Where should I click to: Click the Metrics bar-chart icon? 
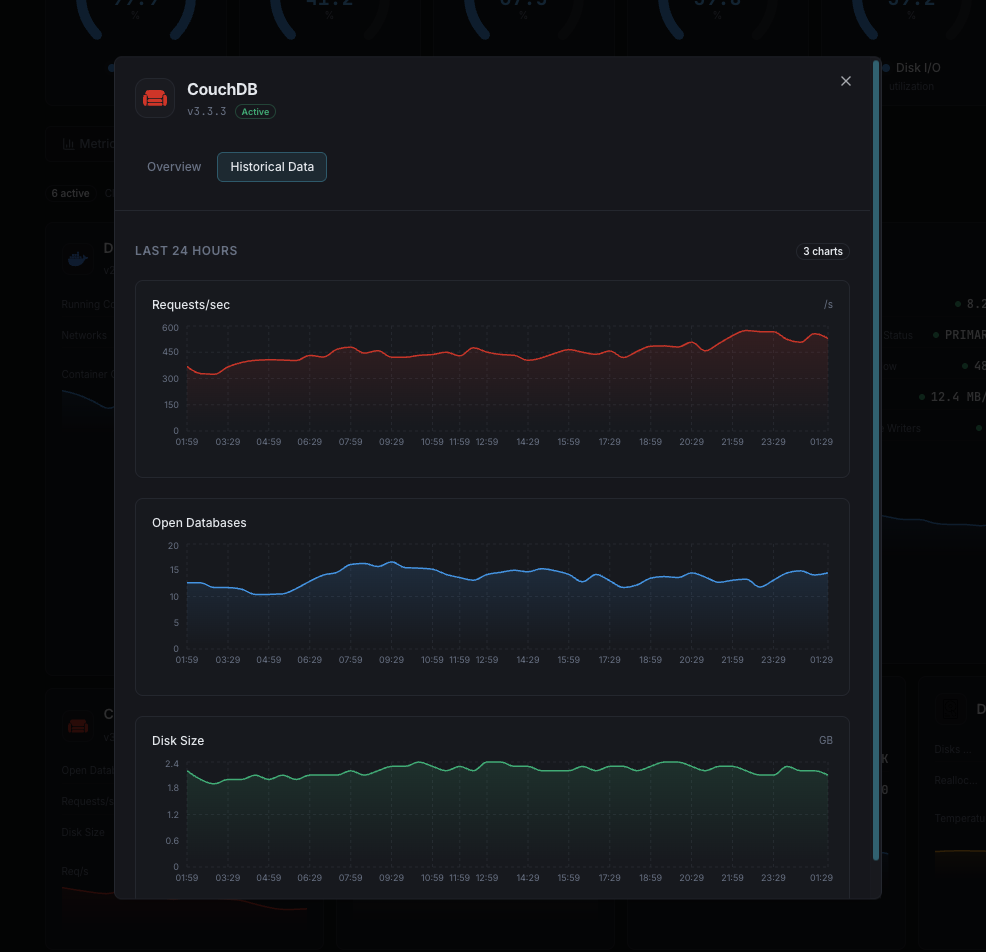[69, 143]
